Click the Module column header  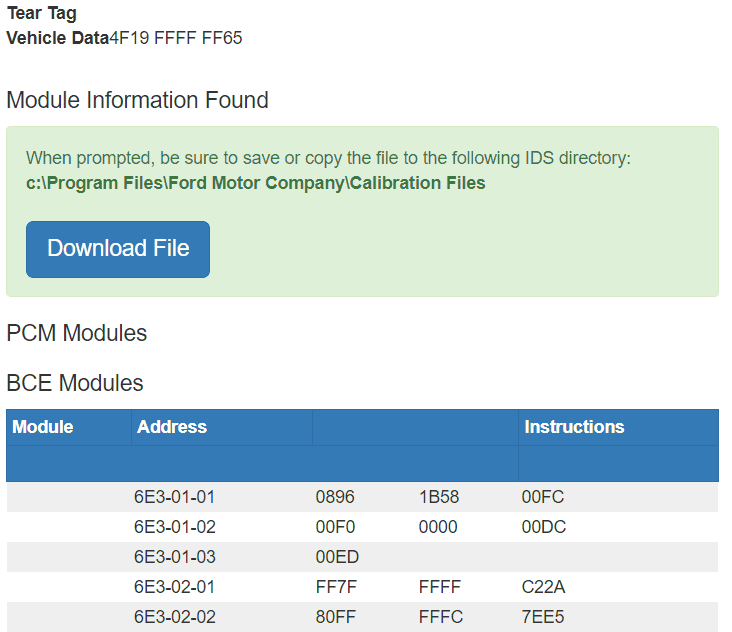(43, 427)
